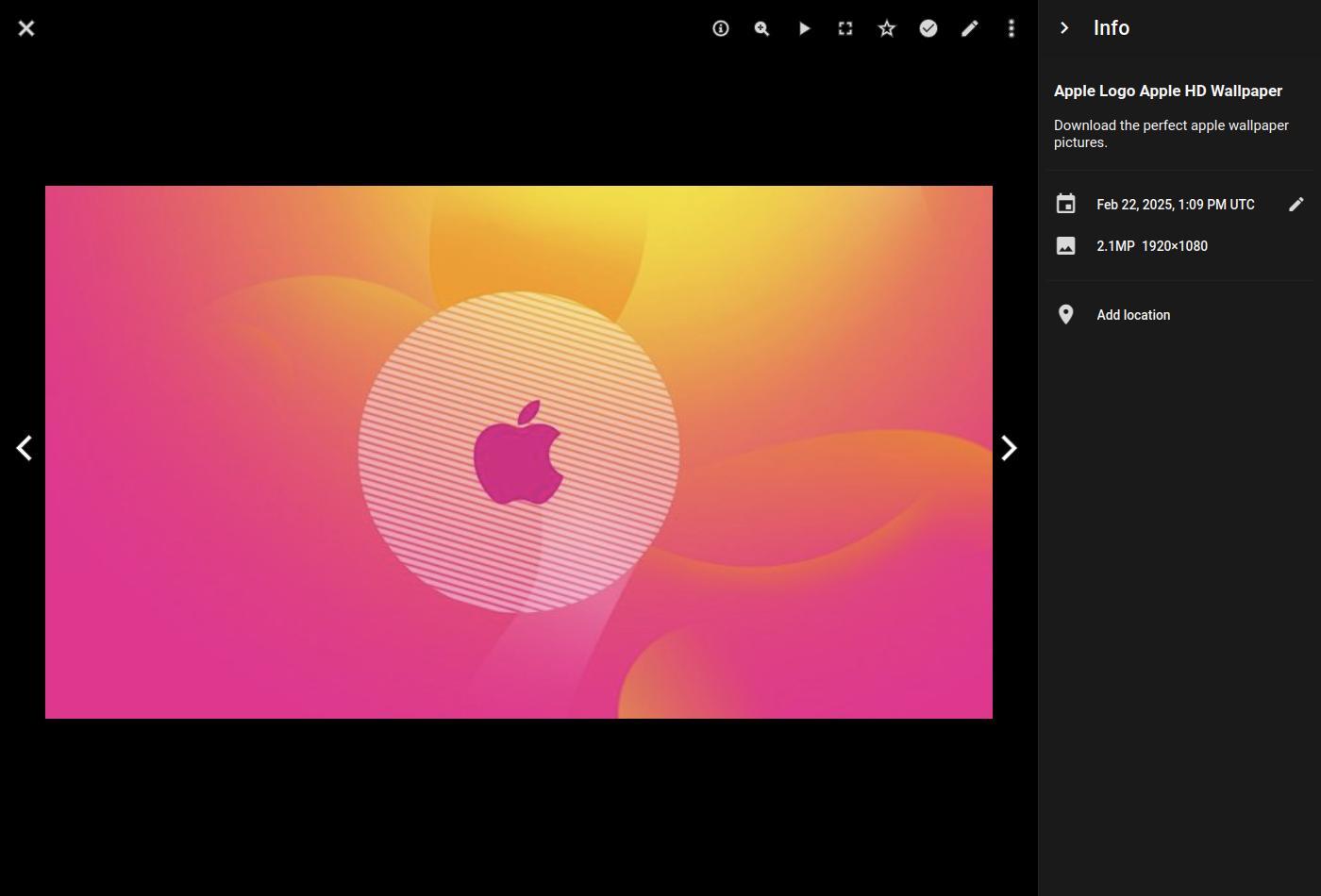Select the photo using the checkmark icon
The height and width of the screenshot is (896, 1321).
tap(928, 28)
